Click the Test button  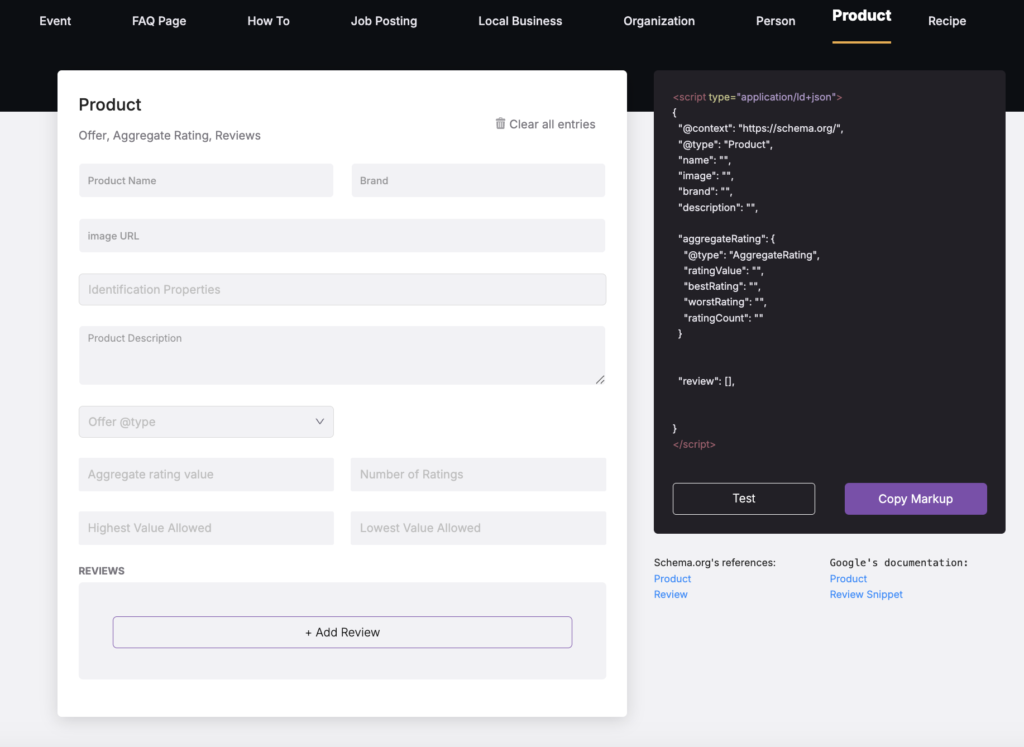(744, 499)
